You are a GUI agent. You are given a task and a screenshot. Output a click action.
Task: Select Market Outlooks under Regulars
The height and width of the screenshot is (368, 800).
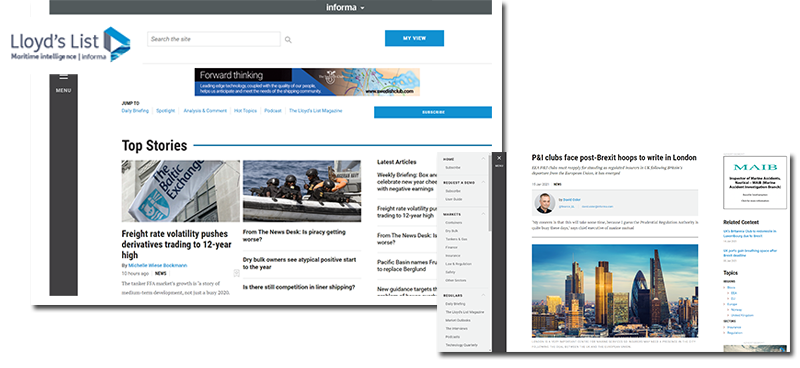(458, 320)
